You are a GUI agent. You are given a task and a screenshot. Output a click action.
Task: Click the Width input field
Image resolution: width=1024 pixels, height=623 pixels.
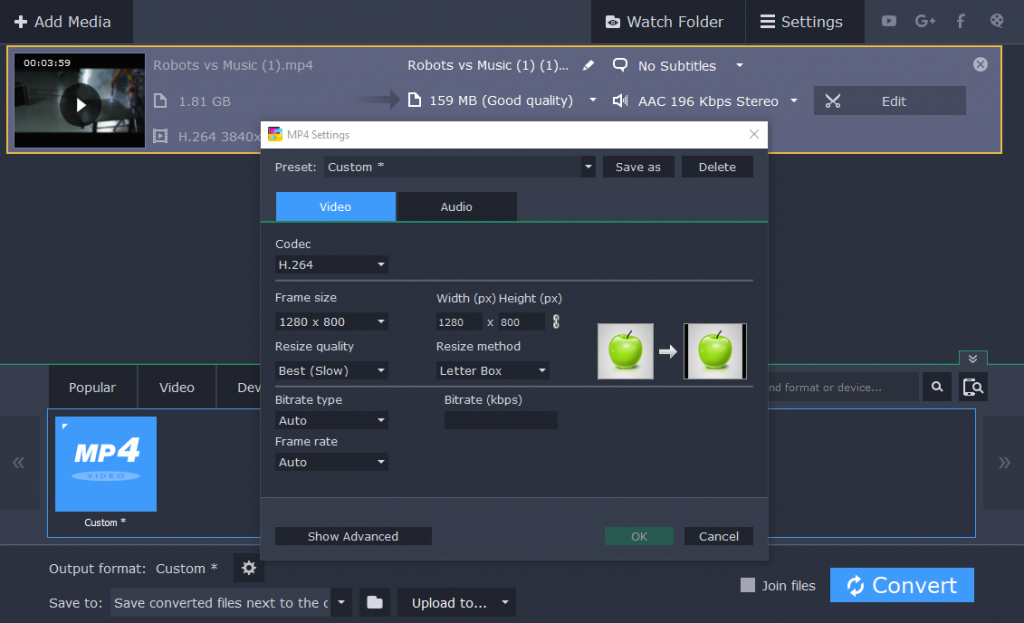click(459, 322)
